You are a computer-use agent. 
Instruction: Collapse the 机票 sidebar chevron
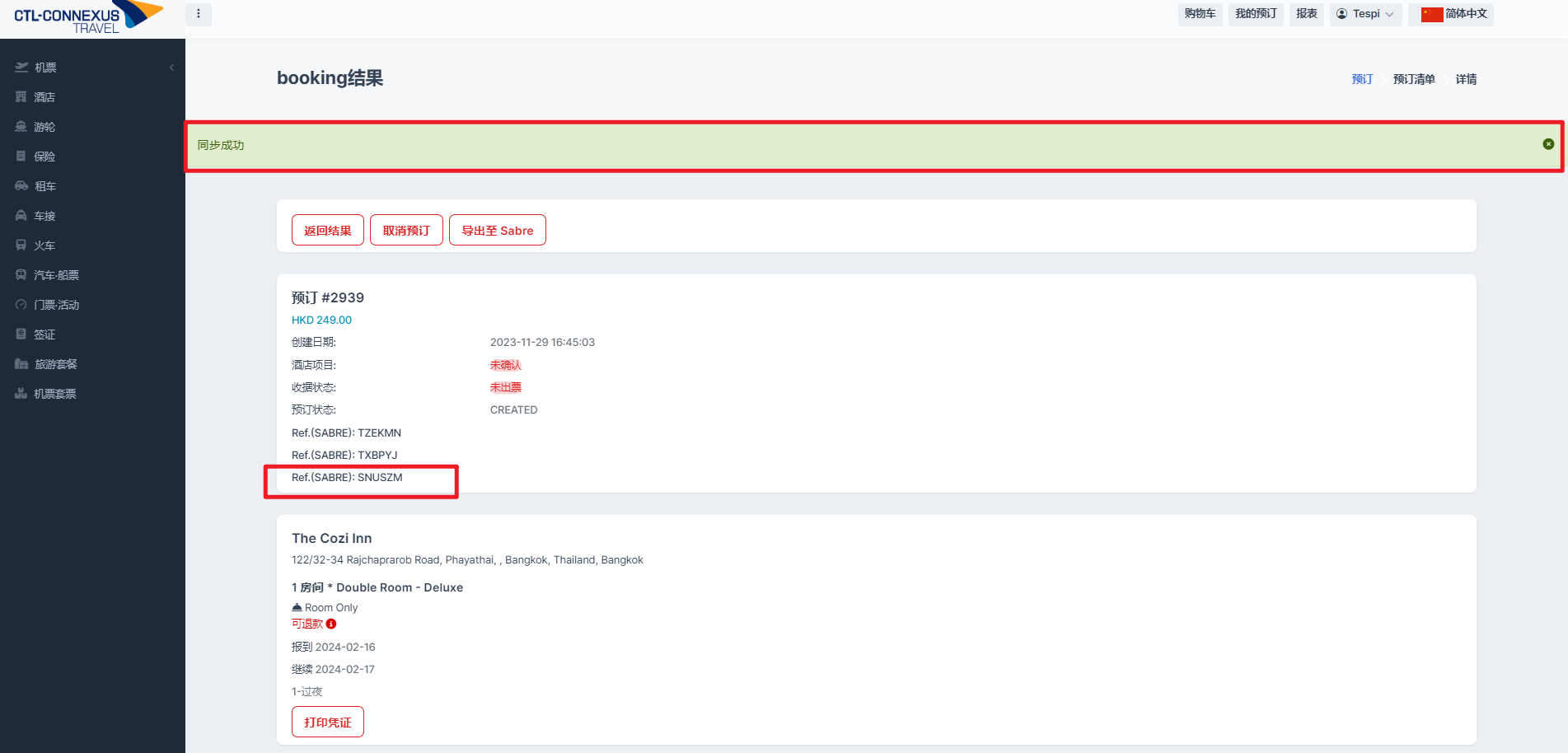coord(171,68)
